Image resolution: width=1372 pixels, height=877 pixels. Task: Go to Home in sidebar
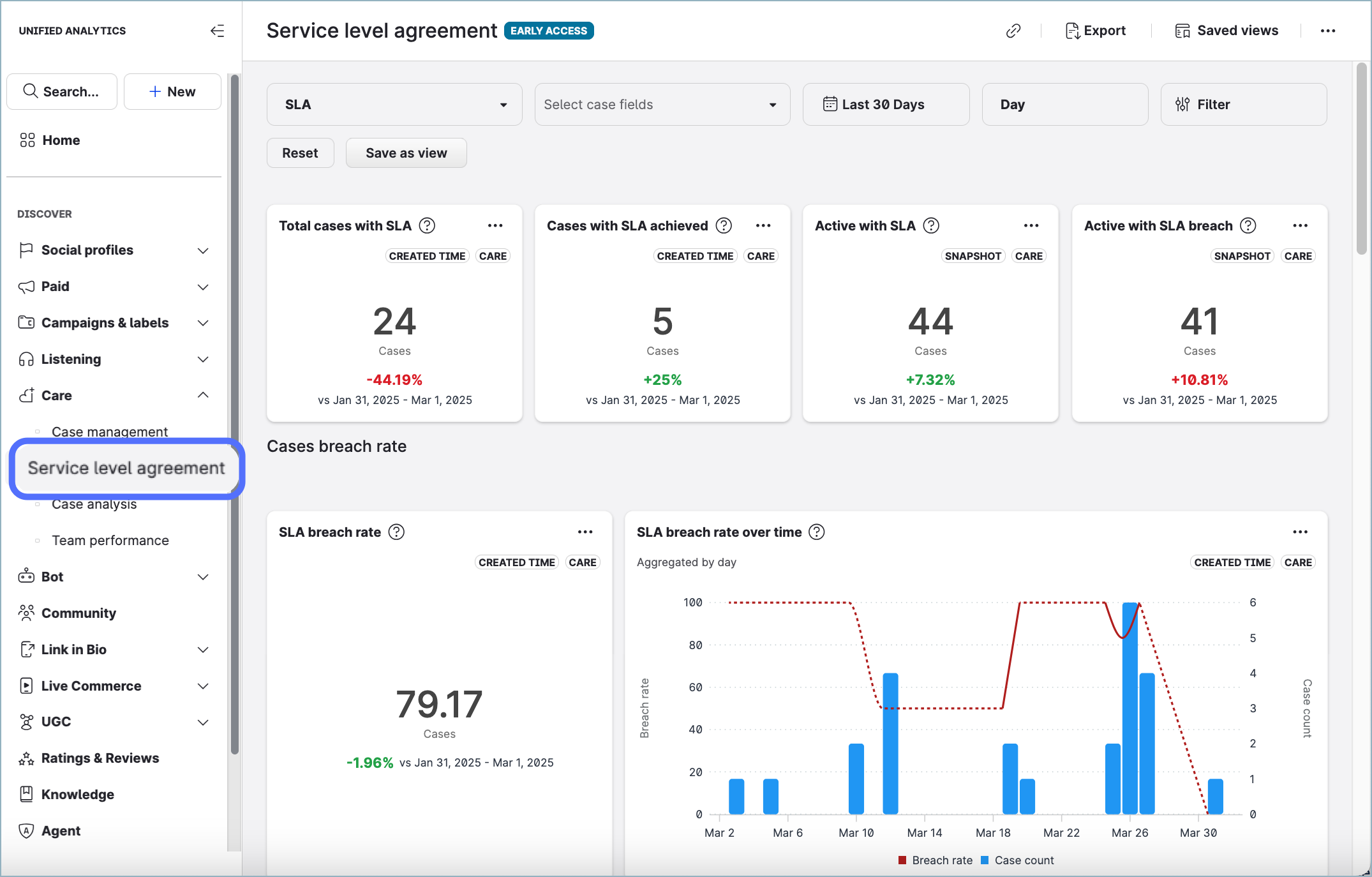click(x=61, y=140)
